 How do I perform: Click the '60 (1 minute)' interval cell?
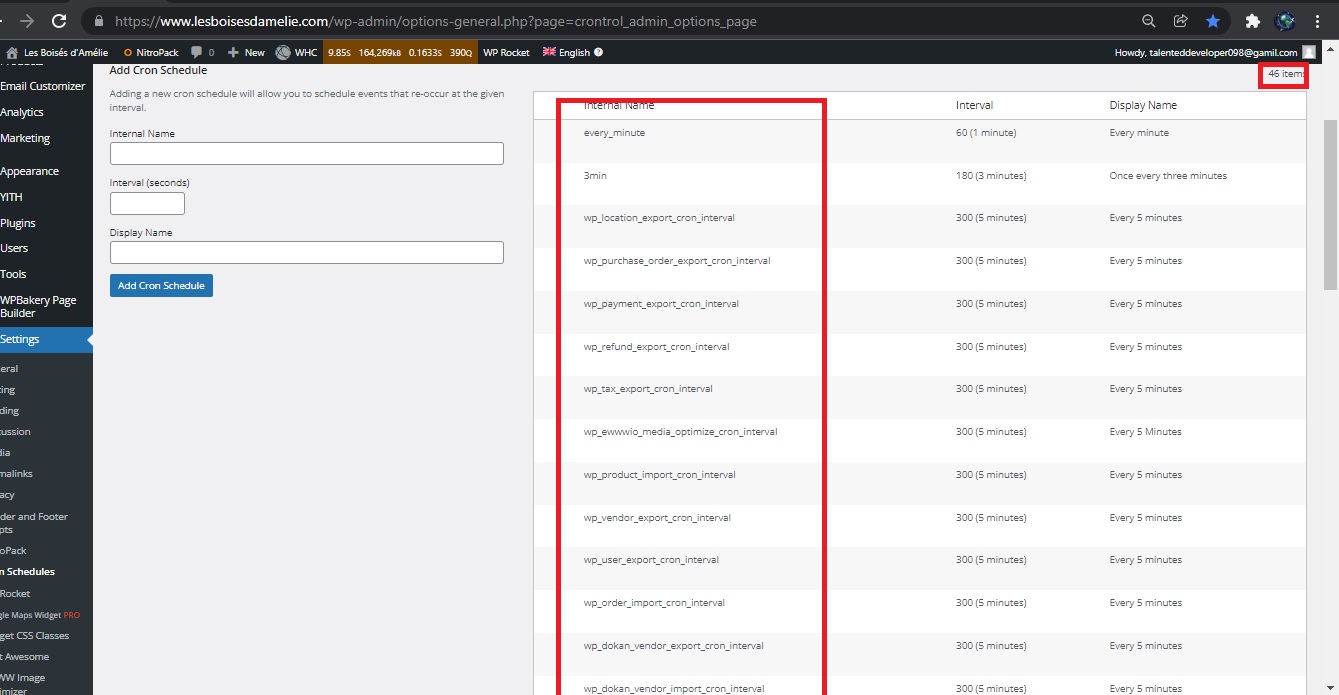986,133
